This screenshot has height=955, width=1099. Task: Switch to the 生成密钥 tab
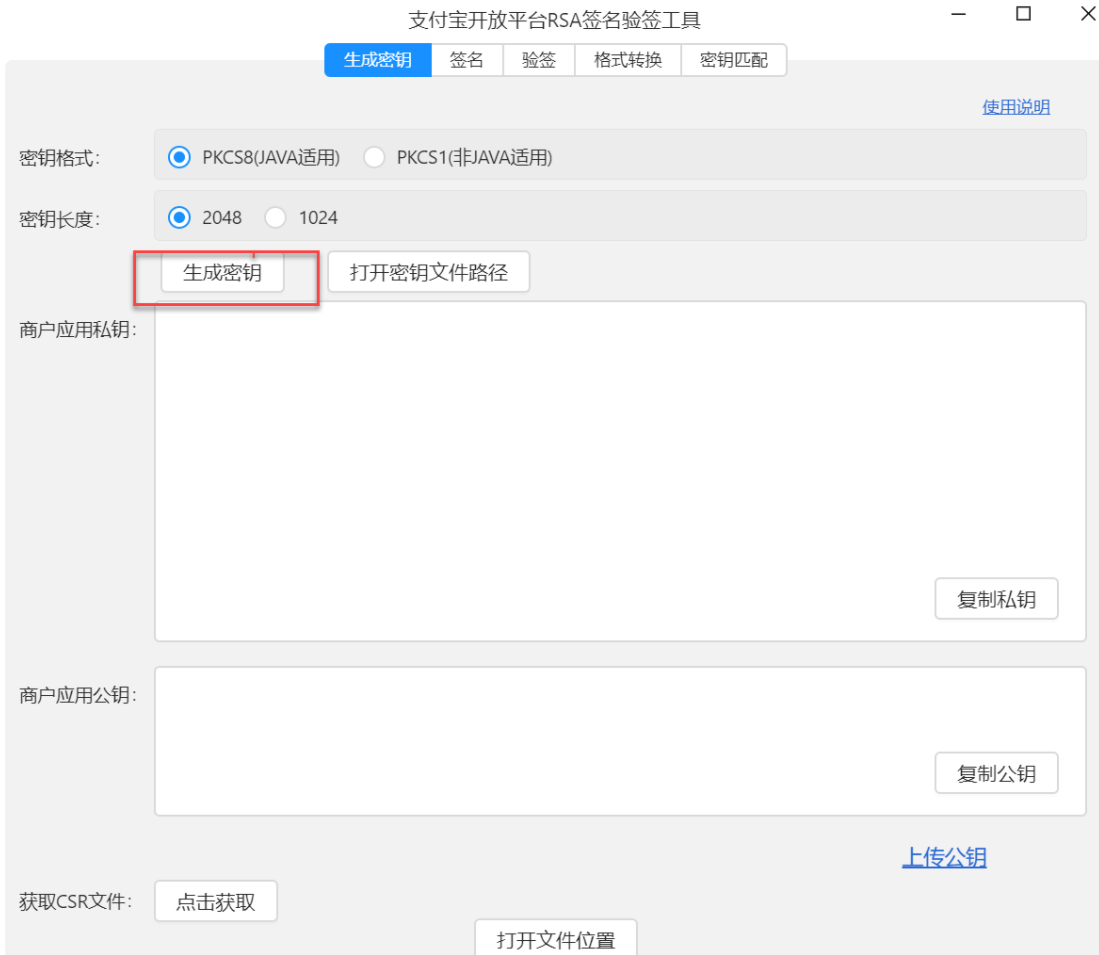click(x=377, y=60)
